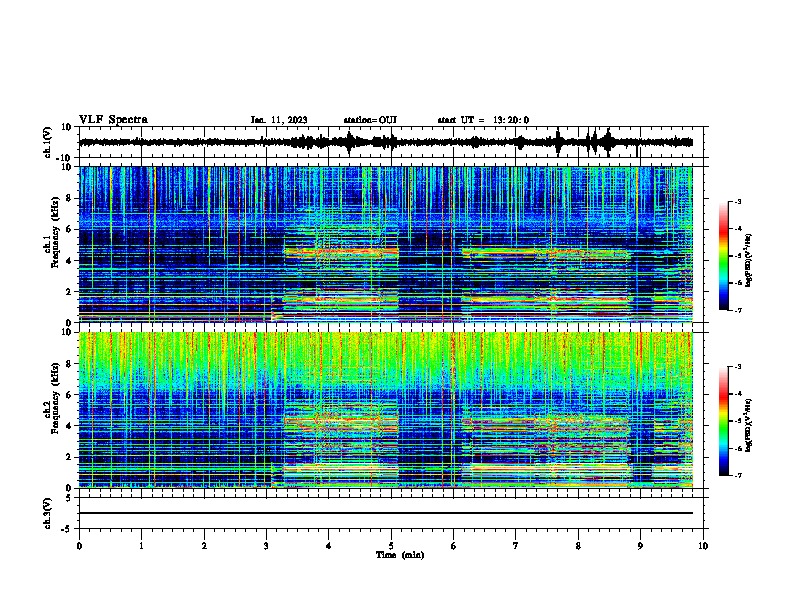The width and height of the screenshot is (792, 612).
Task: Click the '-7' label on ch.2 color scale
Action: pos(738,475)
